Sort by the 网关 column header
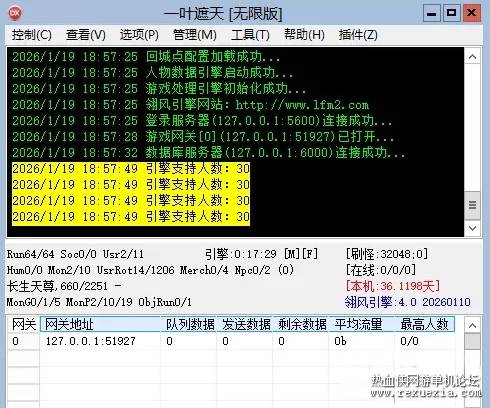490x408 pixels. 24,324
